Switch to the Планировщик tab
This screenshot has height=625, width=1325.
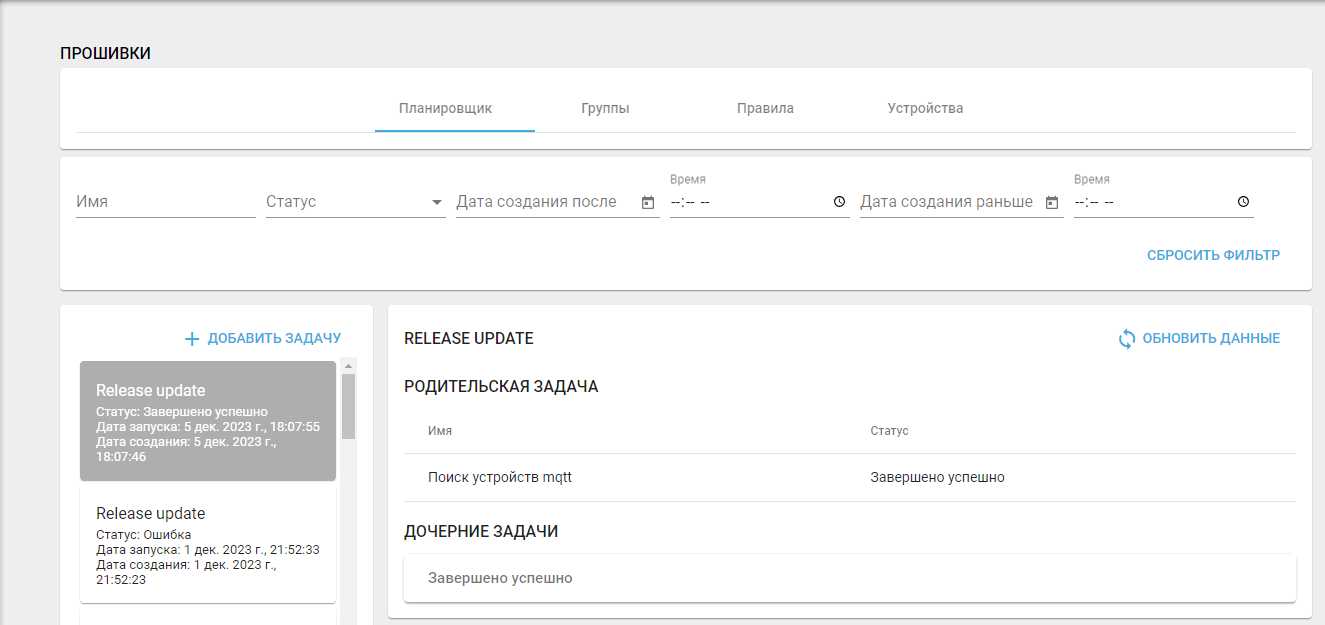click(445, 108)
